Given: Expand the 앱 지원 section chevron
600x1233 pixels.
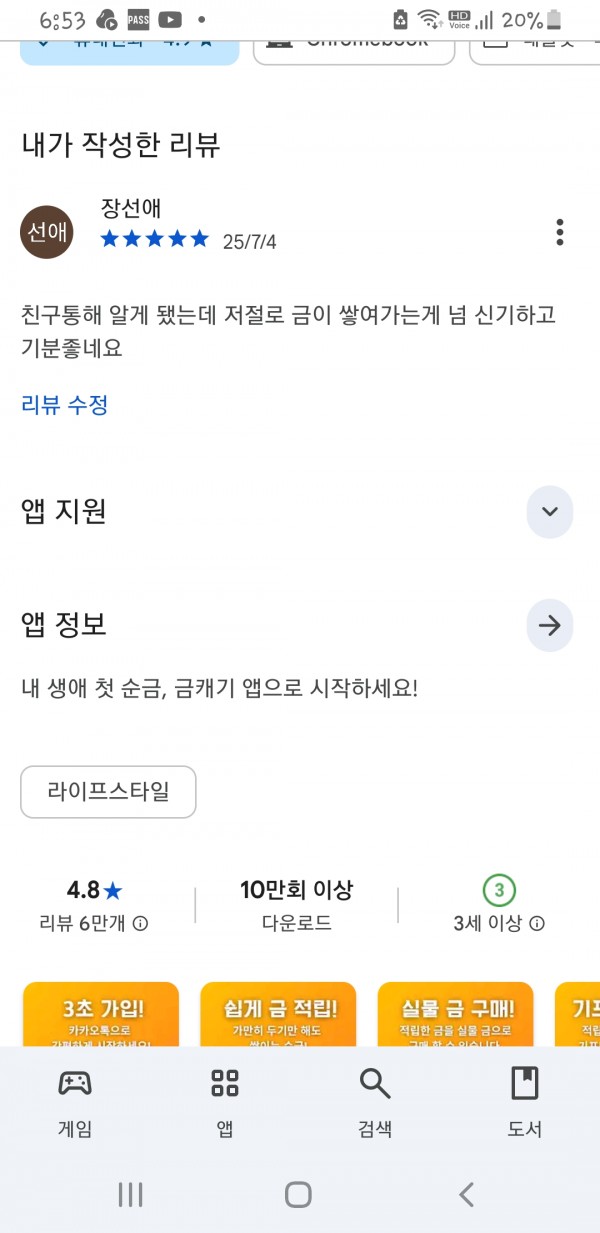Looking at the screenshot, I should tap(549, 512).
